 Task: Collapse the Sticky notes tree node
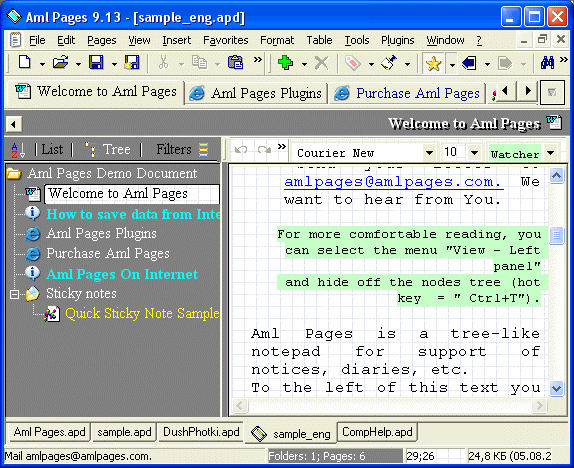tap(14, 294)
